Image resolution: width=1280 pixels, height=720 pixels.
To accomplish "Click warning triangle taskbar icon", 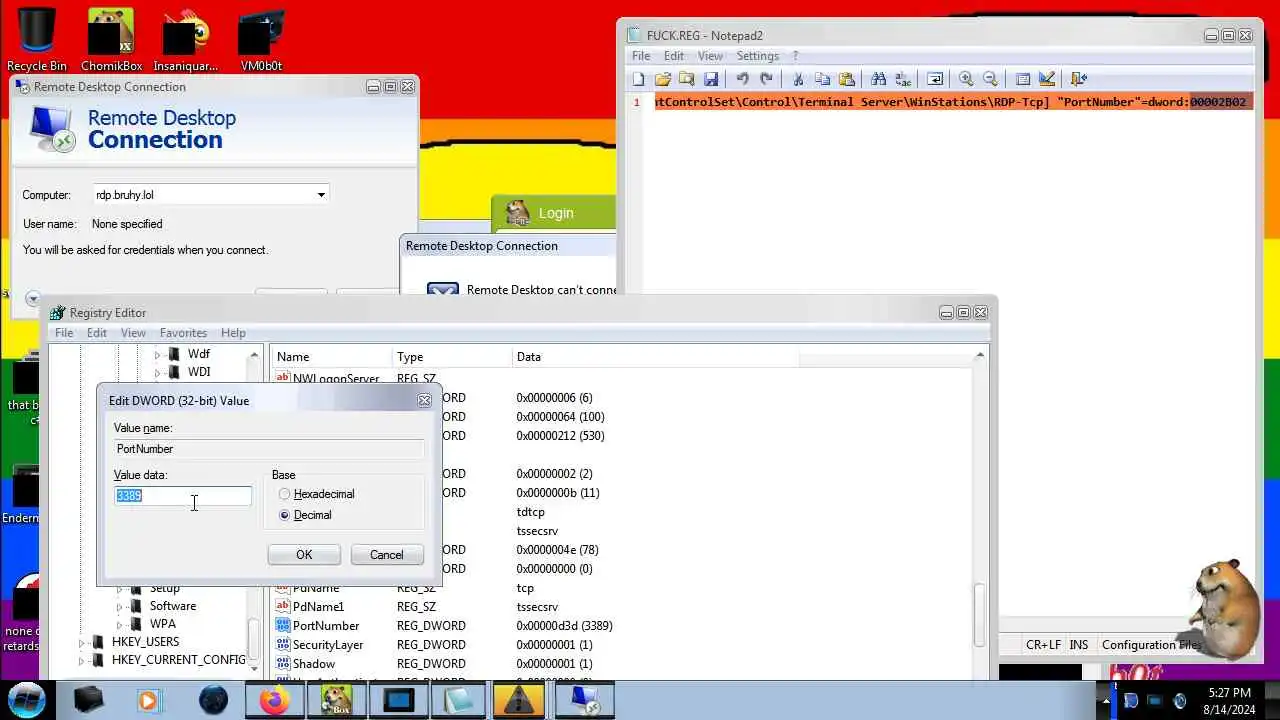I will pyautogui.click(x=519, y=700).
